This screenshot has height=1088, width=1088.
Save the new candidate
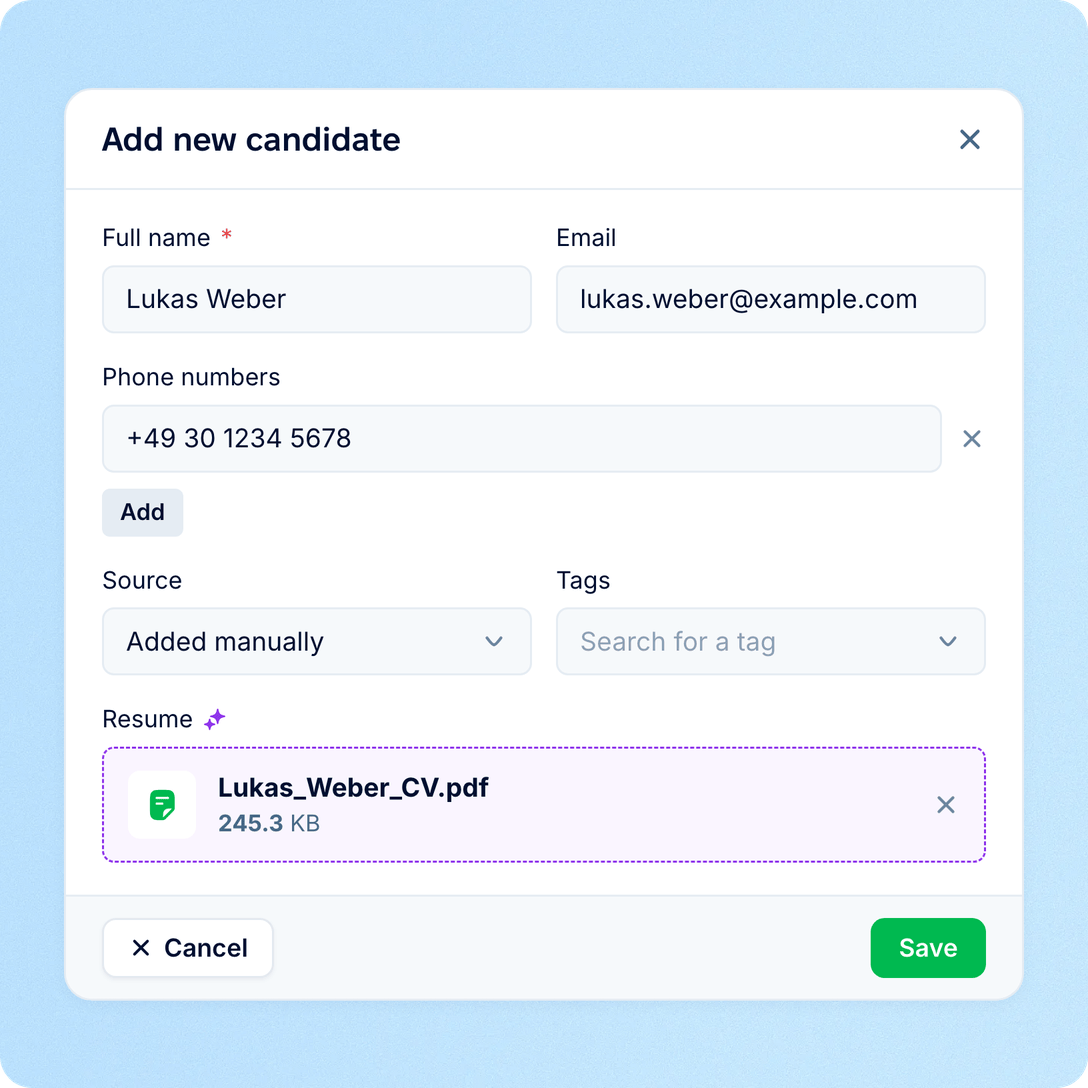[928, 948]
